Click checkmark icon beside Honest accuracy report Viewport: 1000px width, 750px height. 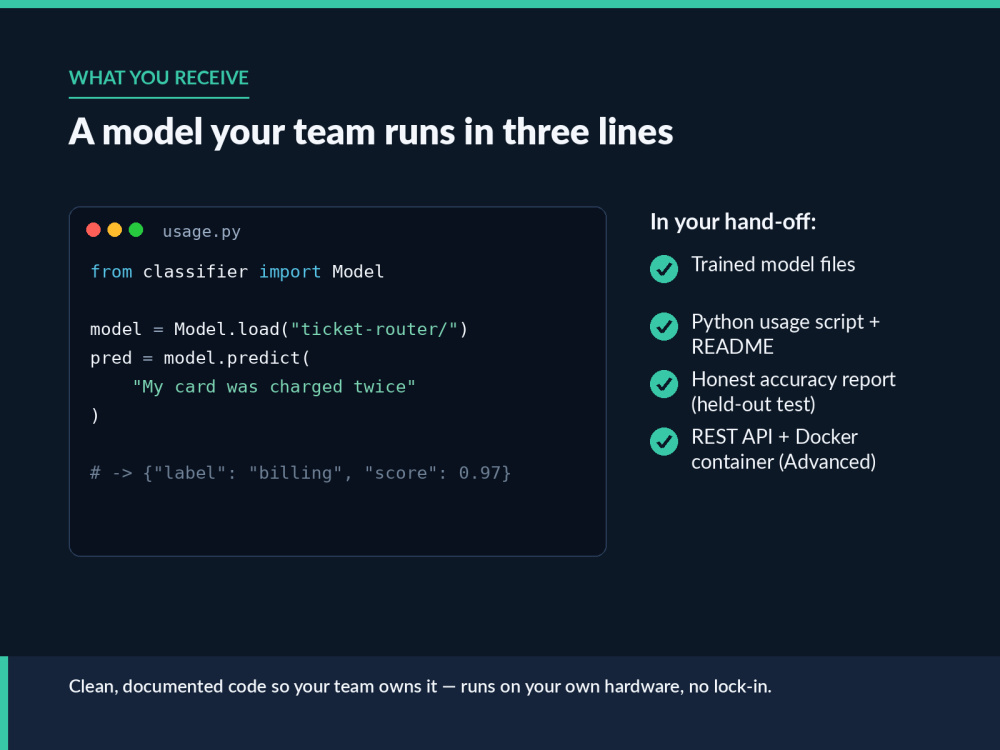(664, 384)
